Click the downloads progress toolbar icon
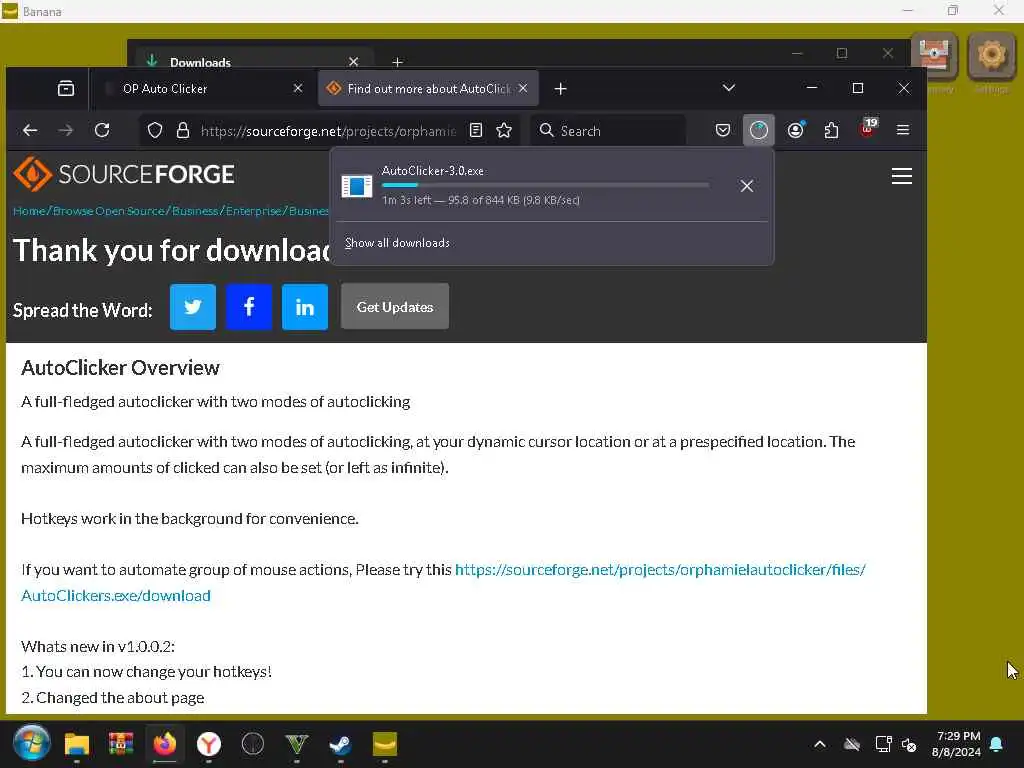This screenshot has width=1024, height=768. (x=759, y=131)
